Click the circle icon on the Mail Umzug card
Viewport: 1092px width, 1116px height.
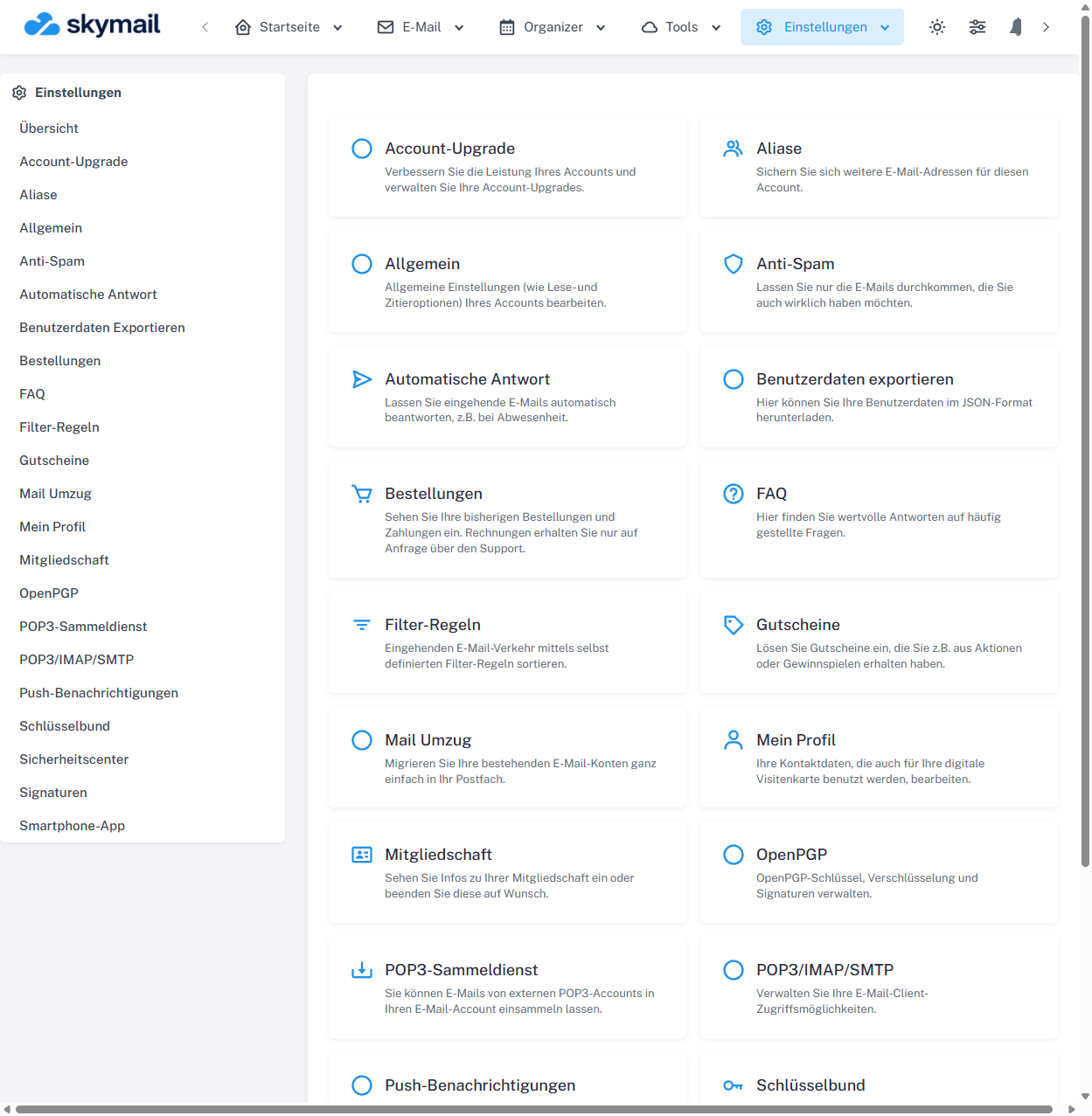click(x=362, y=740)
